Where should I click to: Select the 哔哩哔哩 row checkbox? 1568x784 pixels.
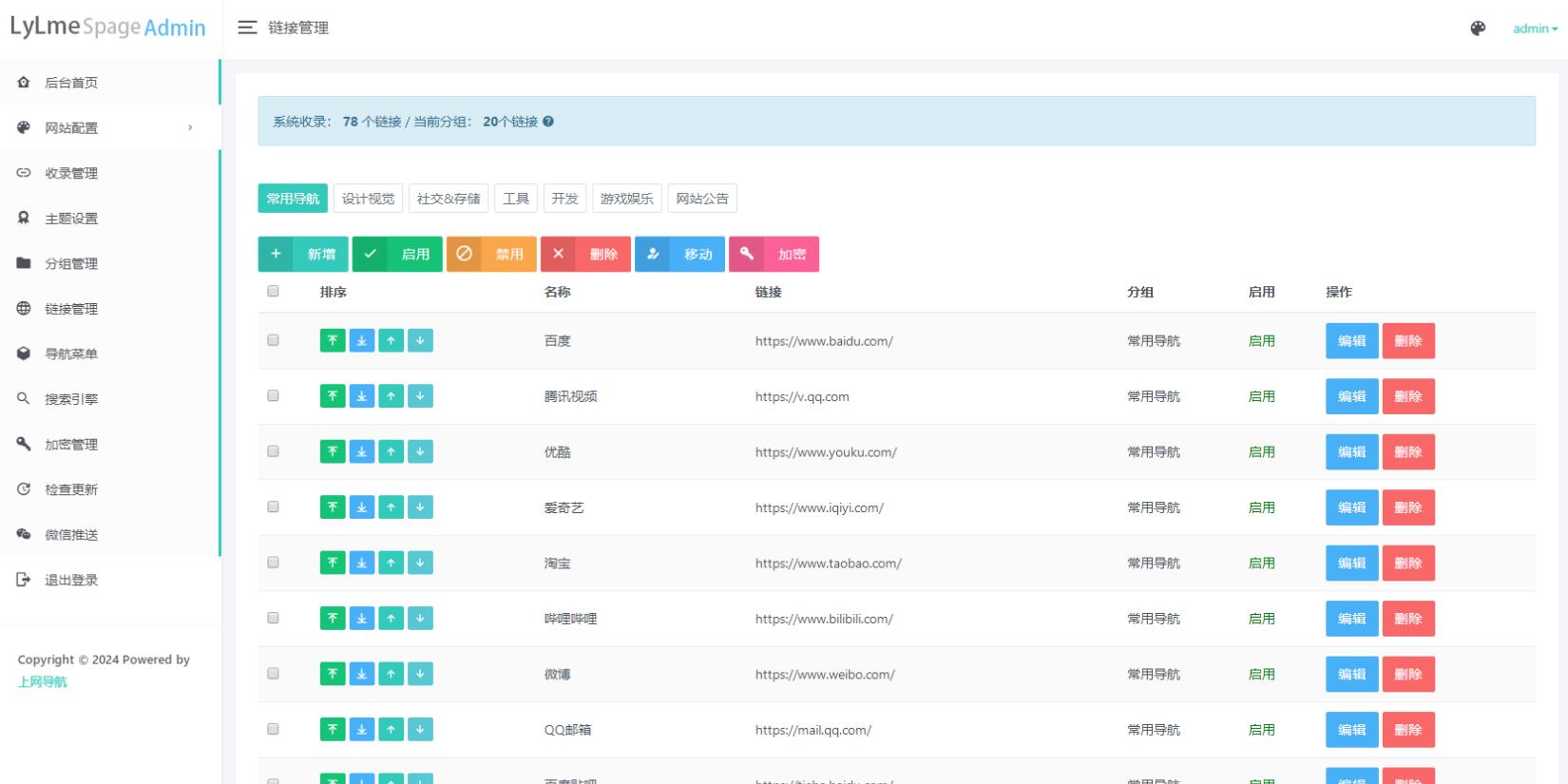pos(274,618)
